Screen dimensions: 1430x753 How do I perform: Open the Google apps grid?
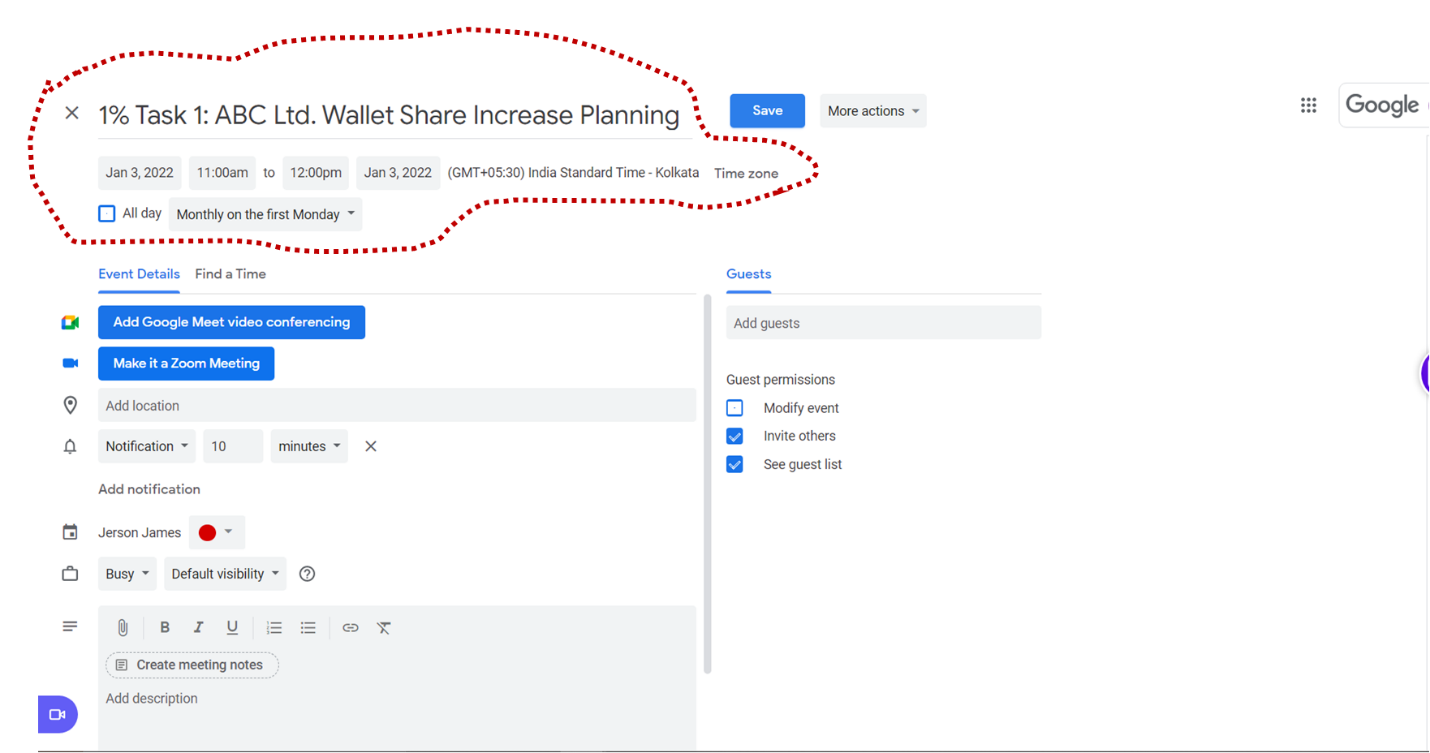click(1308, 106)
